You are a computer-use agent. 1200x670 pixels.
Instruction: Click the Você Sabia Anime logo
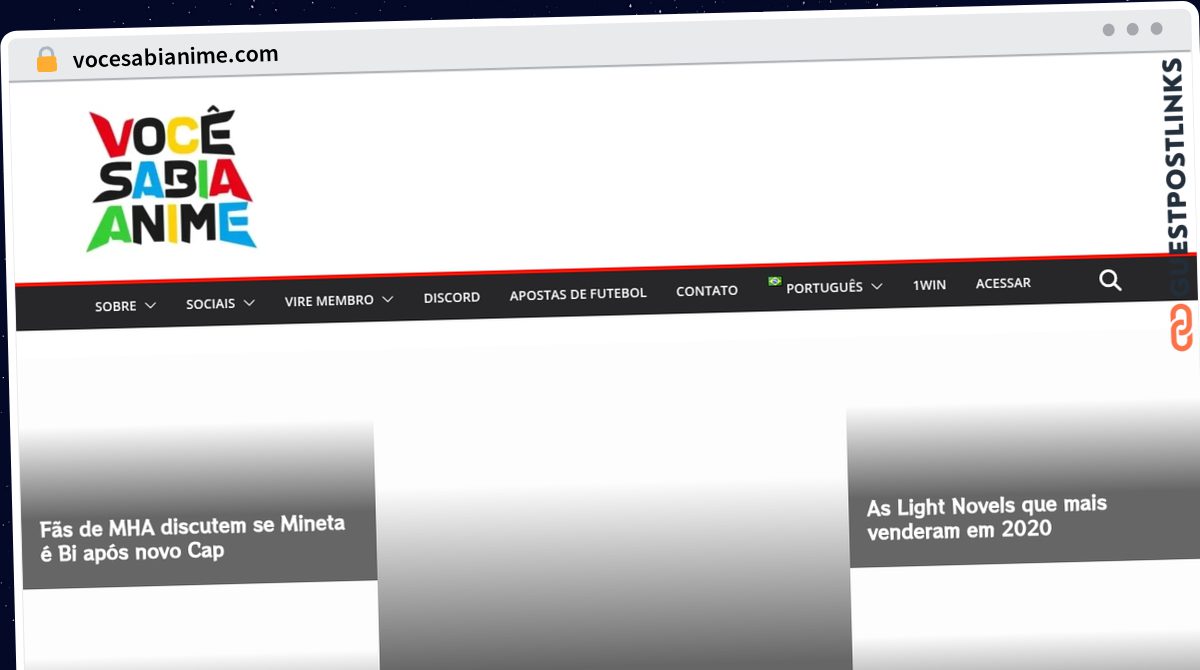click(x=170, y=180)
